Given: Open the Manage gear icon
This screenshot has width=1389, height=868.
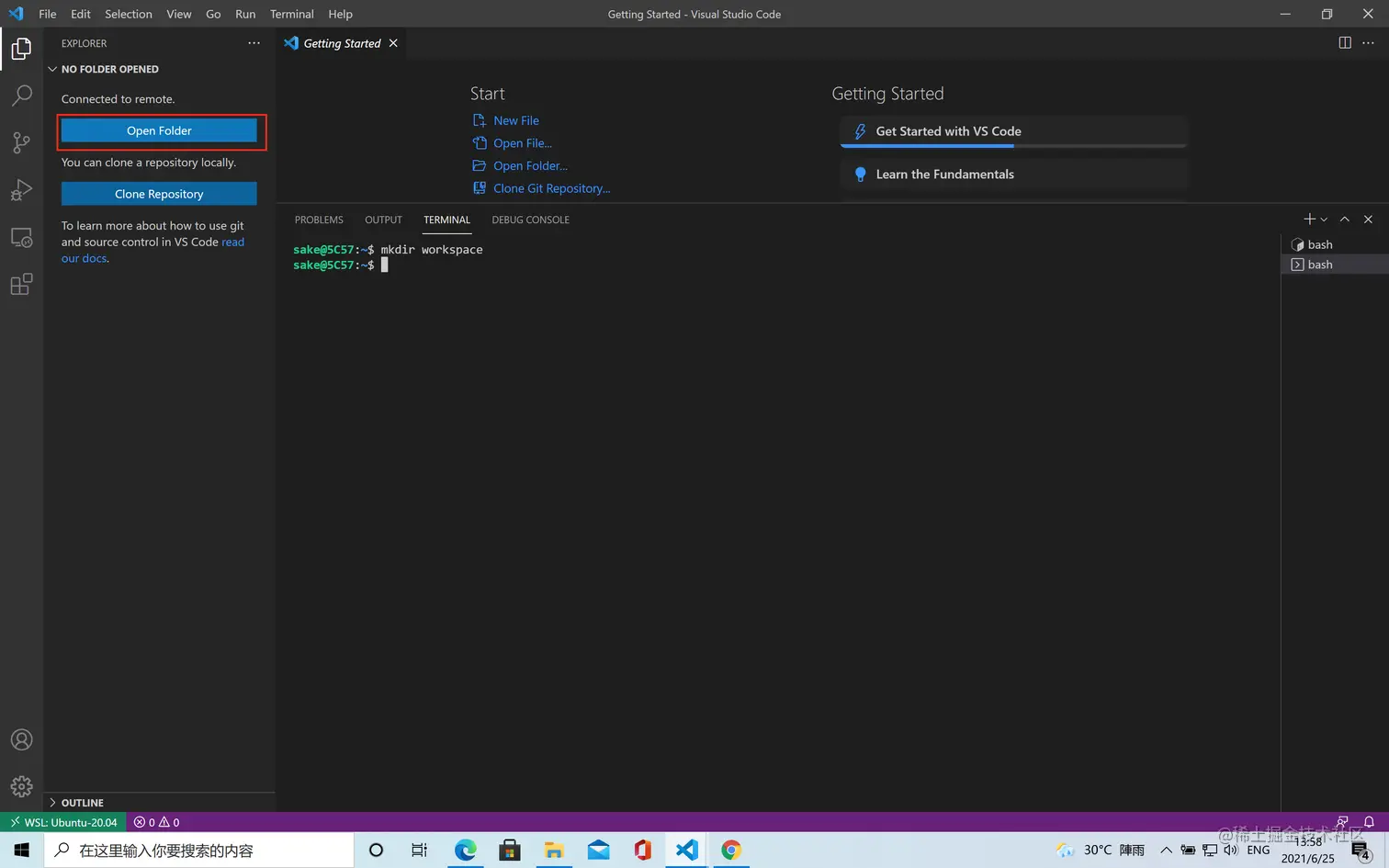Looking at the screenshot, I should (x=21, y=786).
